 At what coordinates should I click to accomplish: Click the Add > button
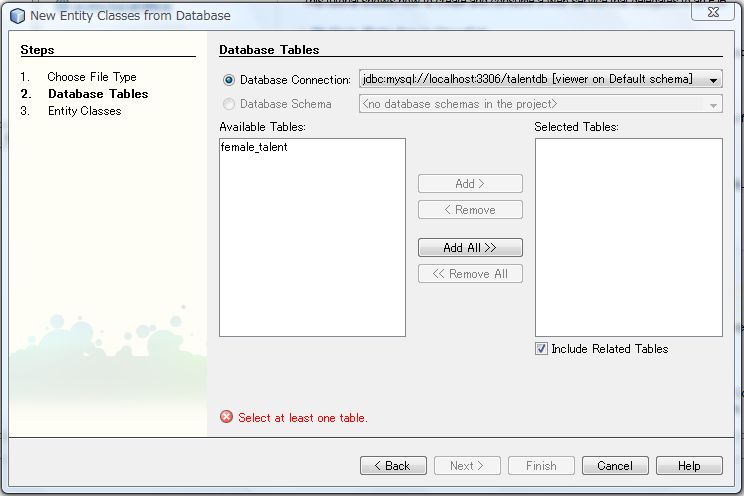(470, 184)
